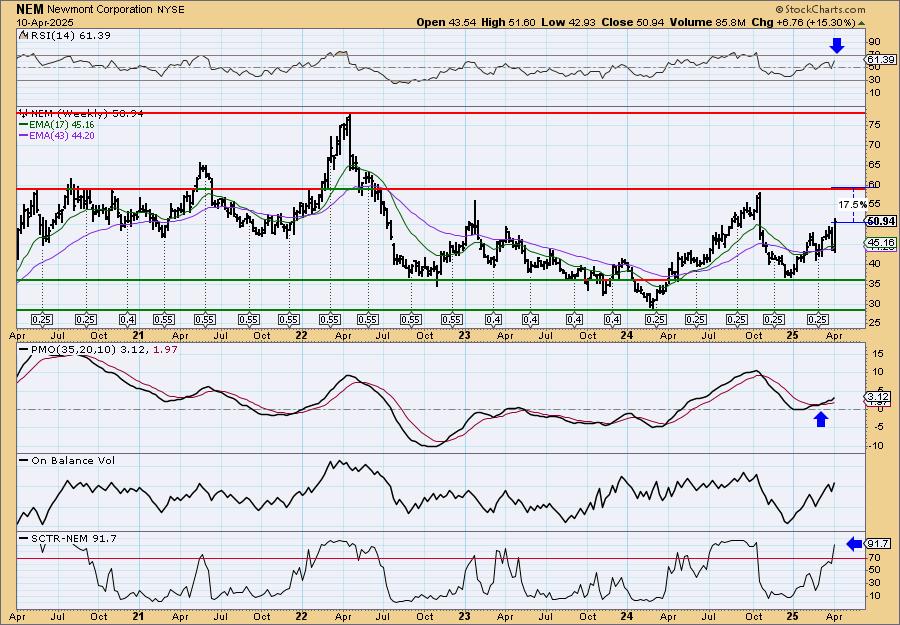Click the 35 price axis label
Image resolution: width=900 pixels, height=625 pixels.
pos(874,284)
